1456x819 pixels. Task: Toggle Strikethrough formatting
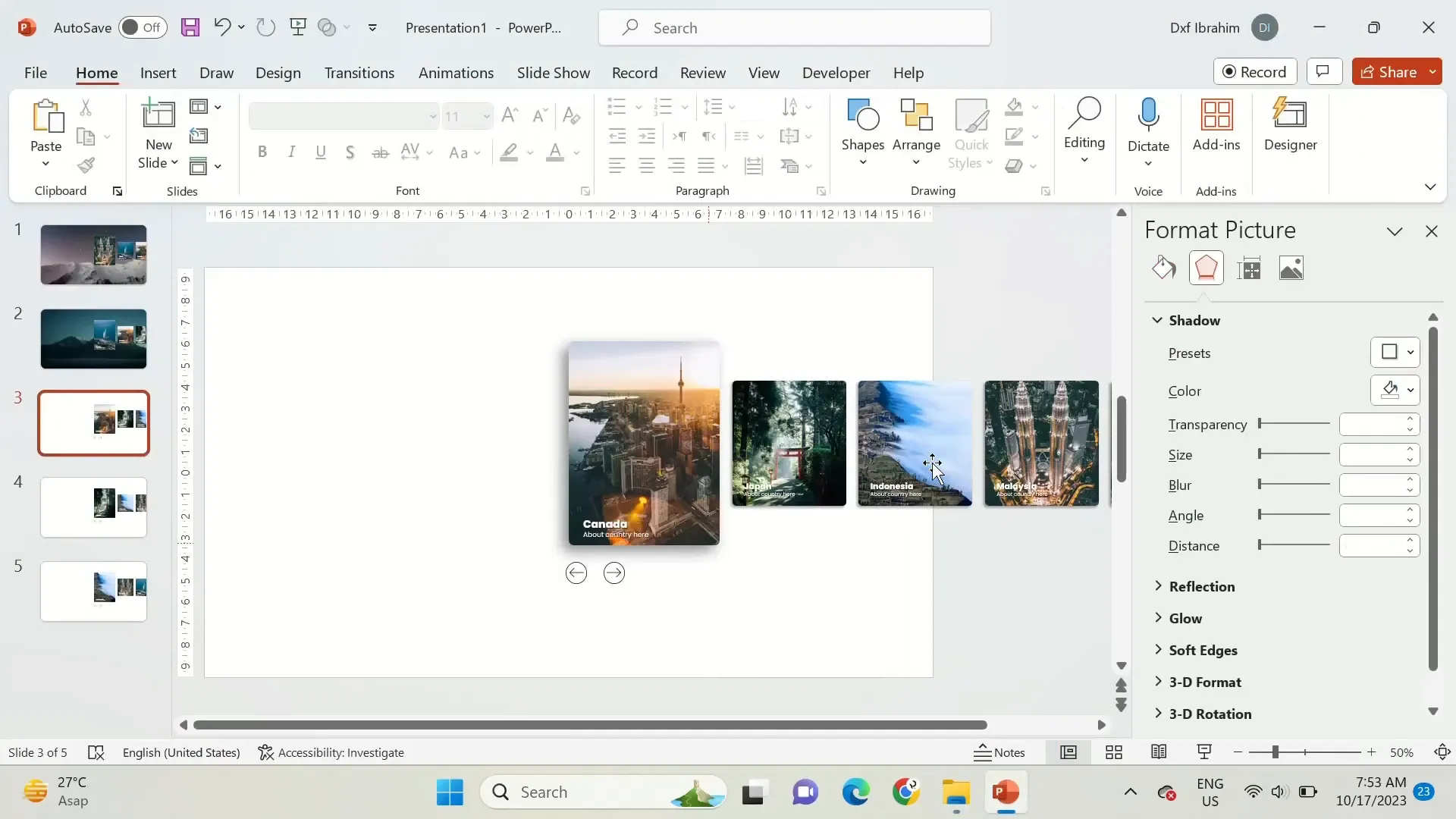click(380, 152)
